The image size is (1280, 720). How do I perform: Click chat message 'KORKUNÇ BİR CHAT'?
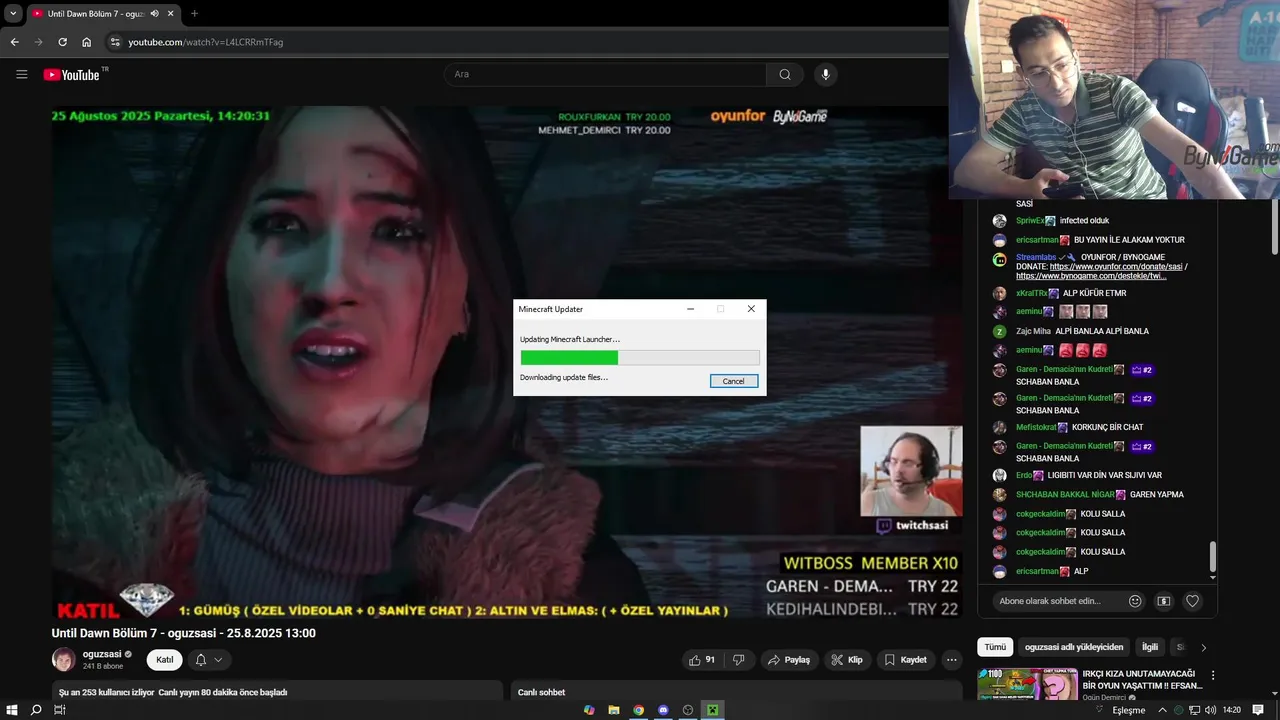1107,427
